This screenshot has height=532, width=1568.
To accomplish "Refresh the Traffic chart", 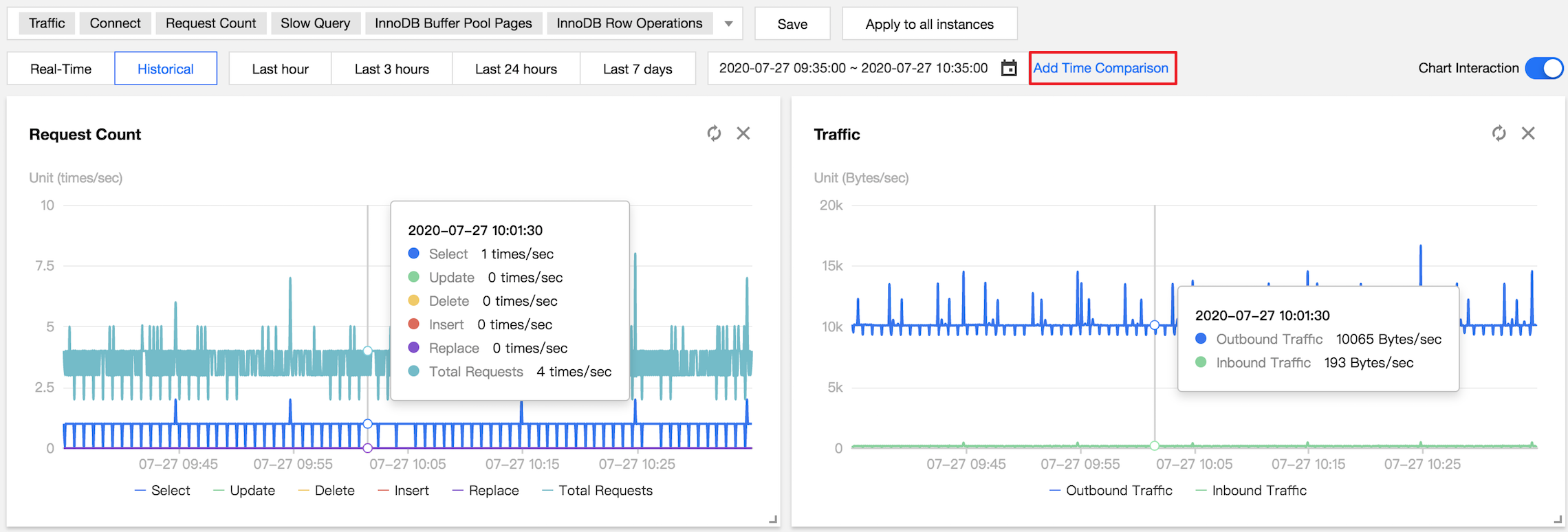I will (x=1499, y=133).
